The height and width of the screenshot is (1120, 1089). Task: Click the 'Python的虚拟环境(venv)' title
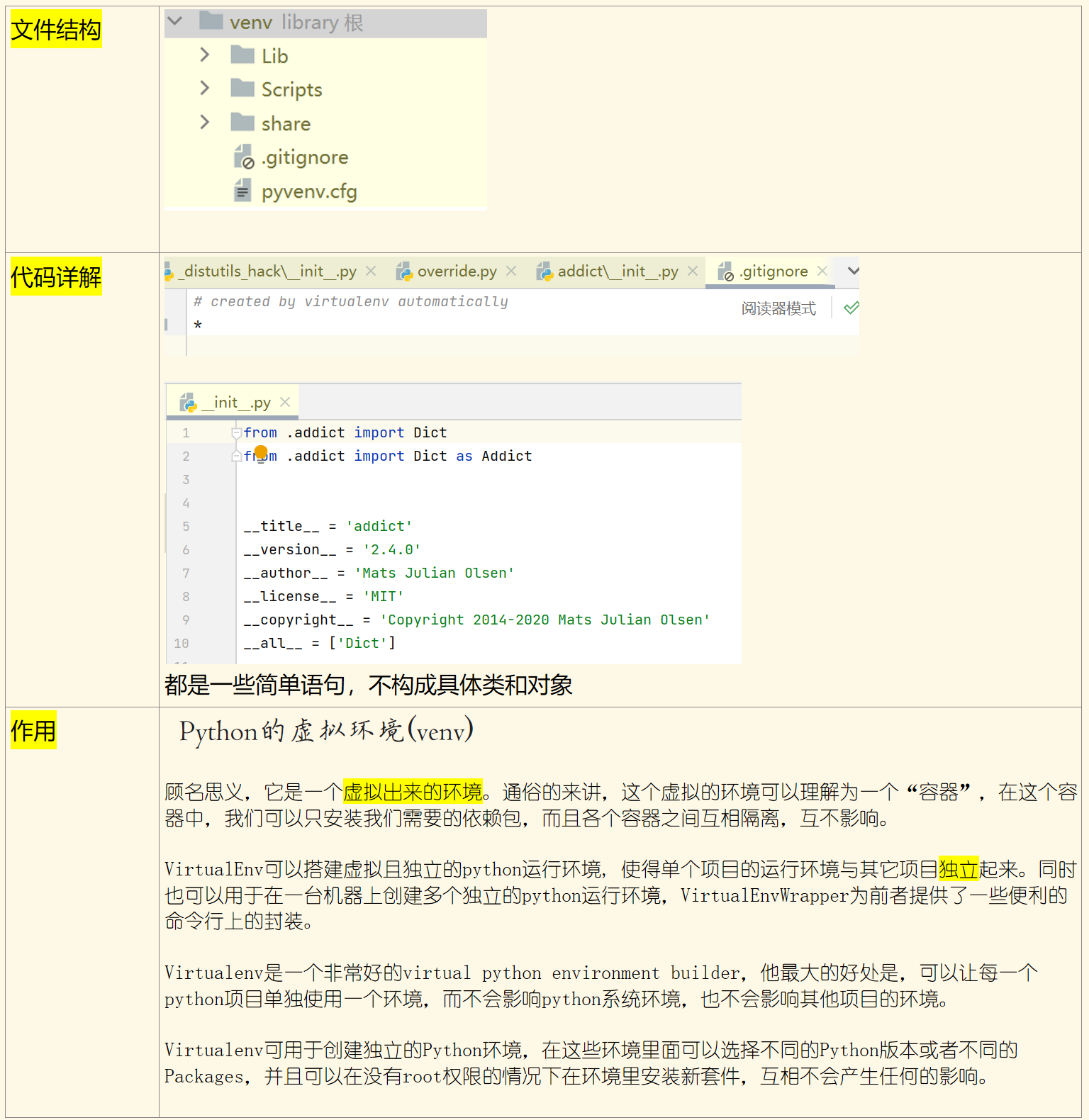[326, 731]
